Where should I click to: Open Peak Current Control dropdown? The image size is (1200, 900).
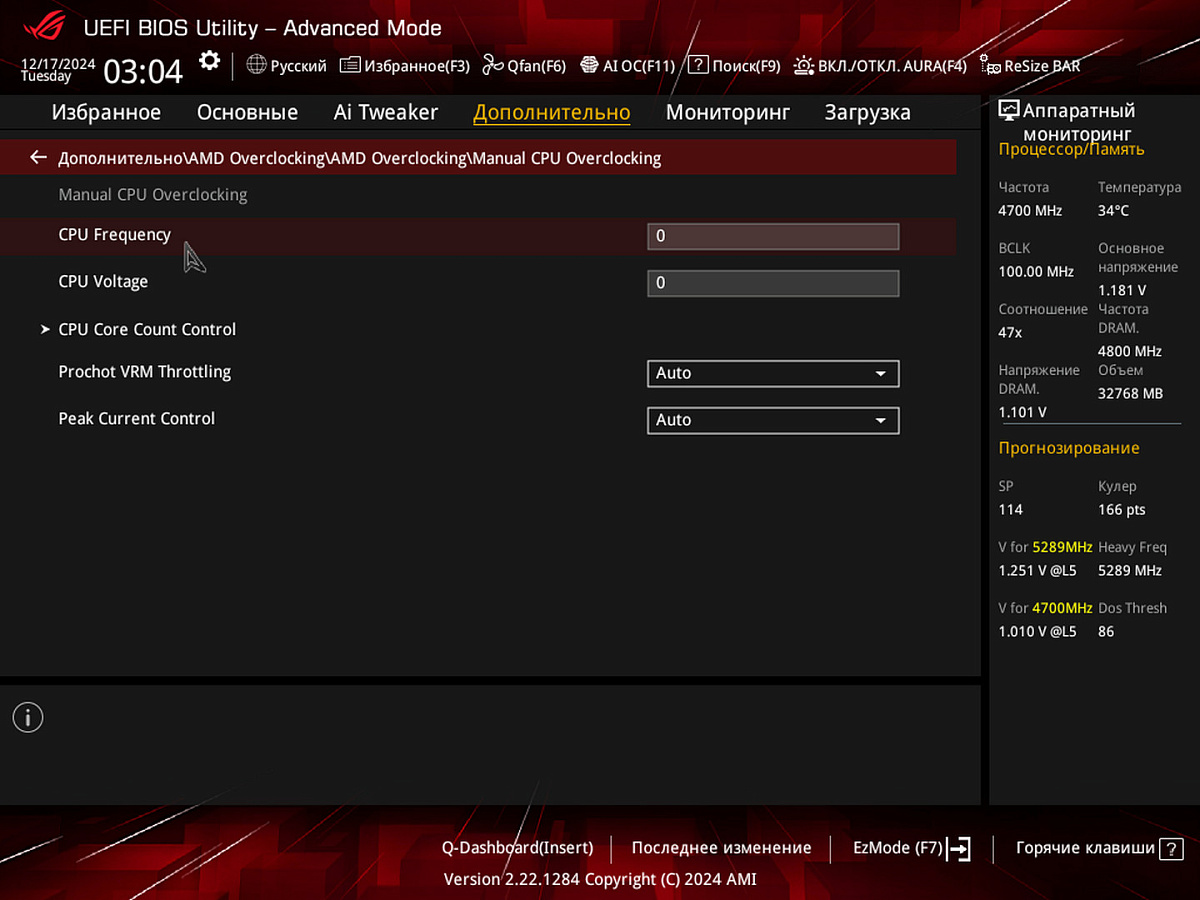click(x=773, y=420)
